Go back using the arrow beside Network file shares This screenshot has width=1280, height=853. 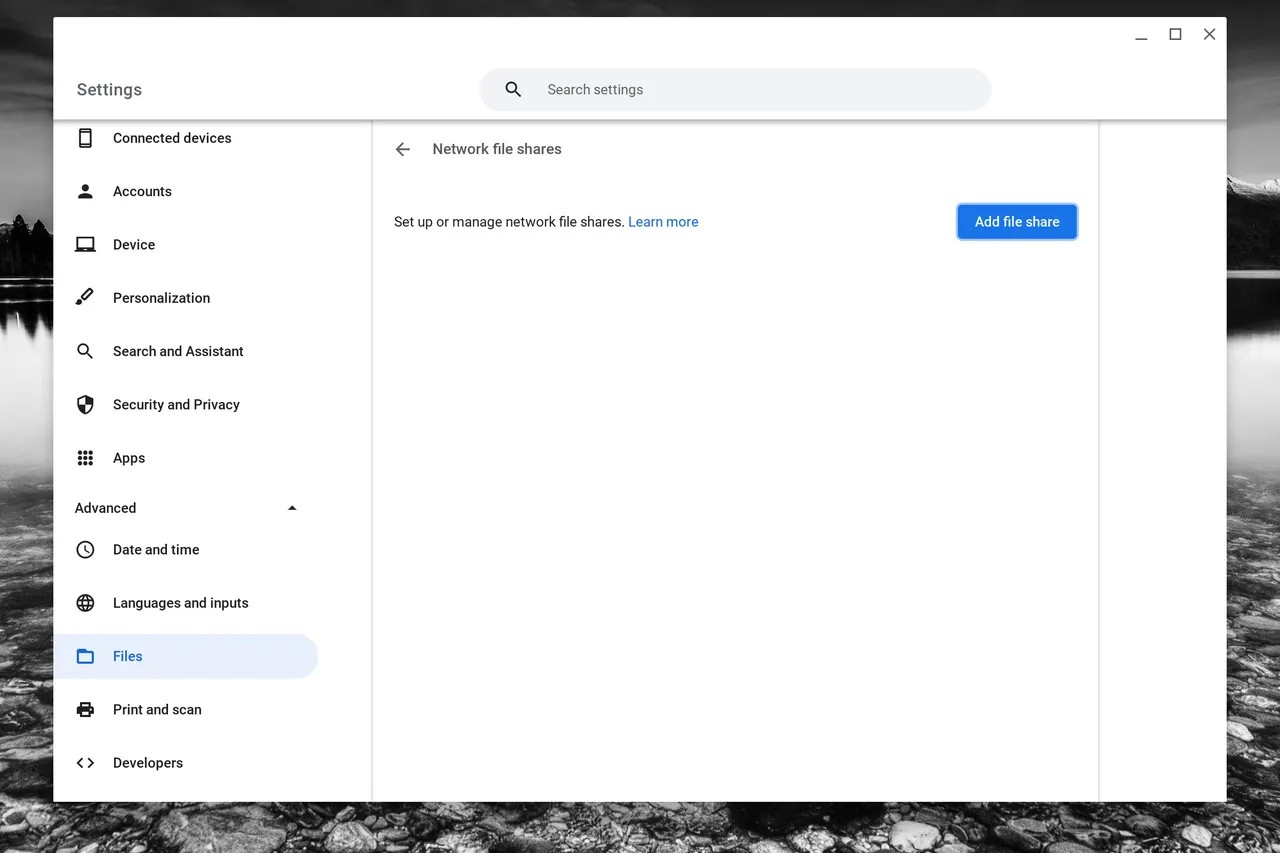[x=403, y=149]
